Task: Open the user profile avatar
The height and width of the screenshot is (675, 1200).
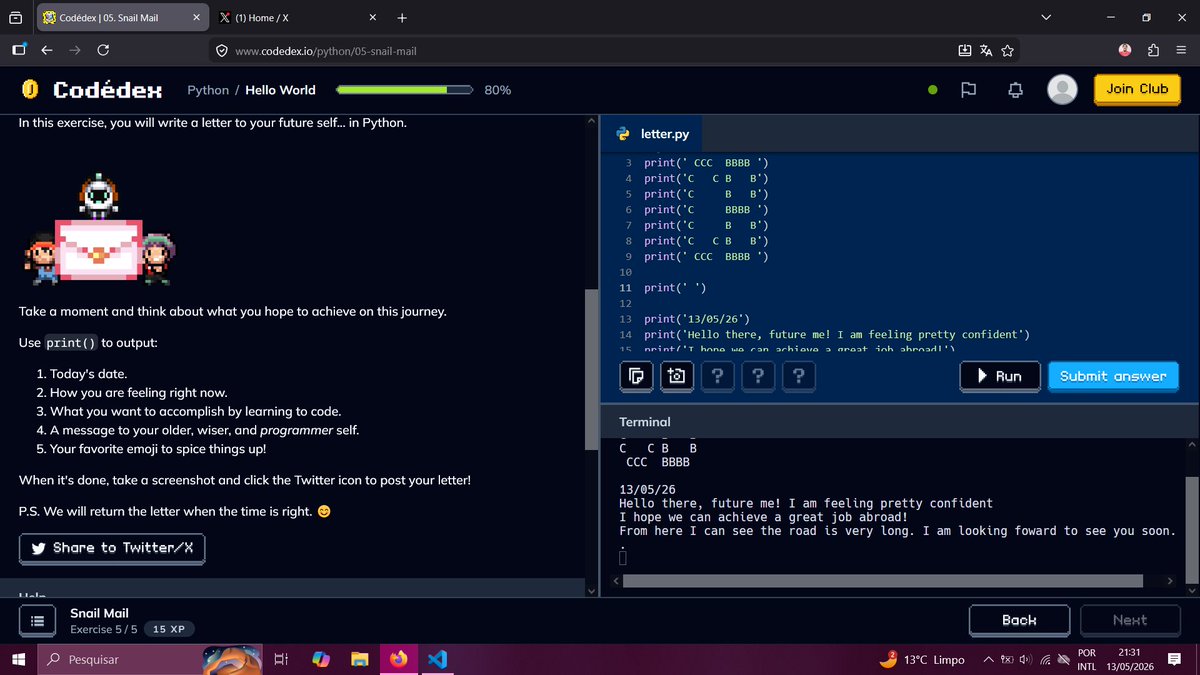Action: (x=1062, y=89)
